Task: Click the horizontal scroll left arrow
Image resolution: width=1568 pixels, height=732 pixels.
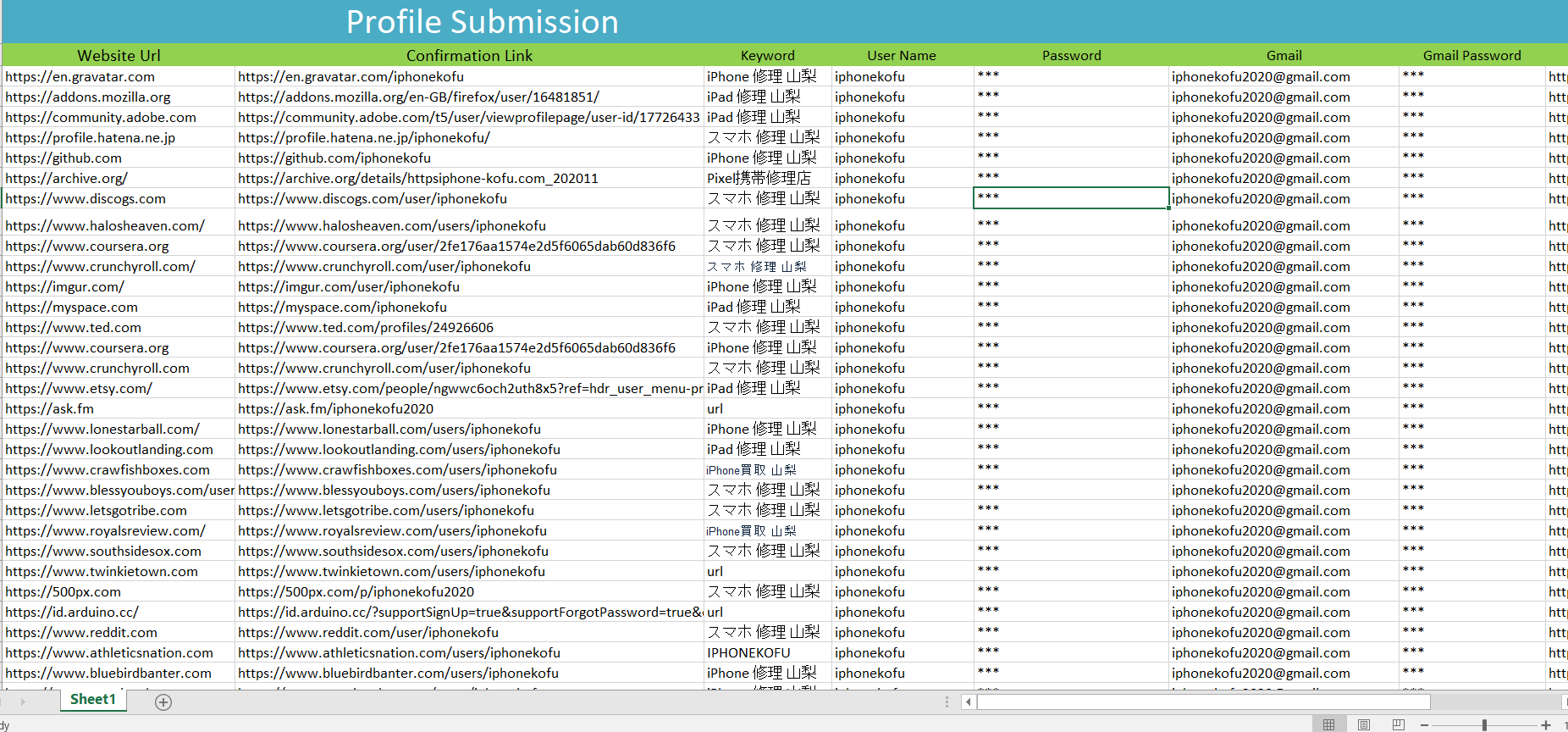Action: 968,701
